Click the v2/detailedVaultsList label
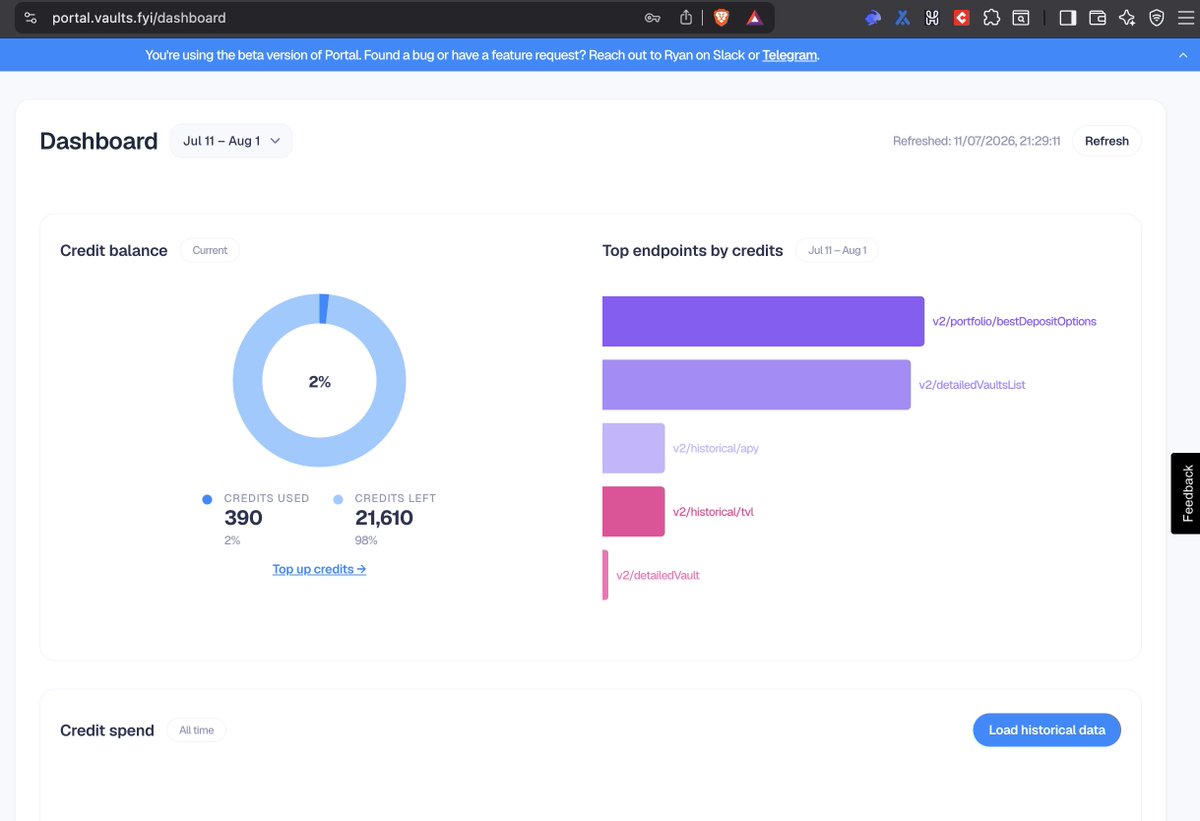The height and width of the screenshot is (821, 1200). tap(972, 385)
